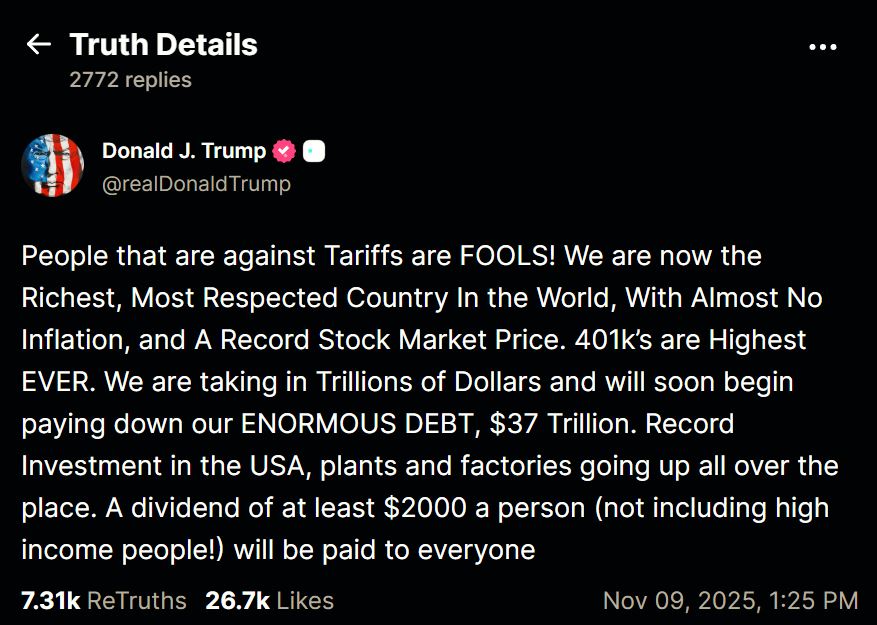Click the Nov 09, 2025 timestamp
This screenshot has height=625, width=877.
click(x=732, y=600)
